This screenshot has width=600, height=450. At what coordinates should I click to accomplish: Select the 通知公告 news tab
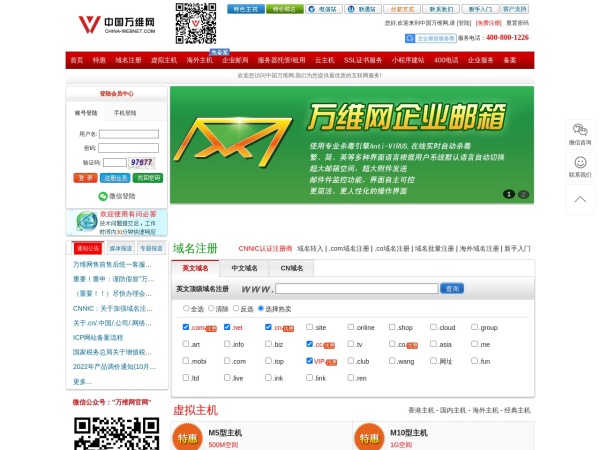[x=88, y=248]
